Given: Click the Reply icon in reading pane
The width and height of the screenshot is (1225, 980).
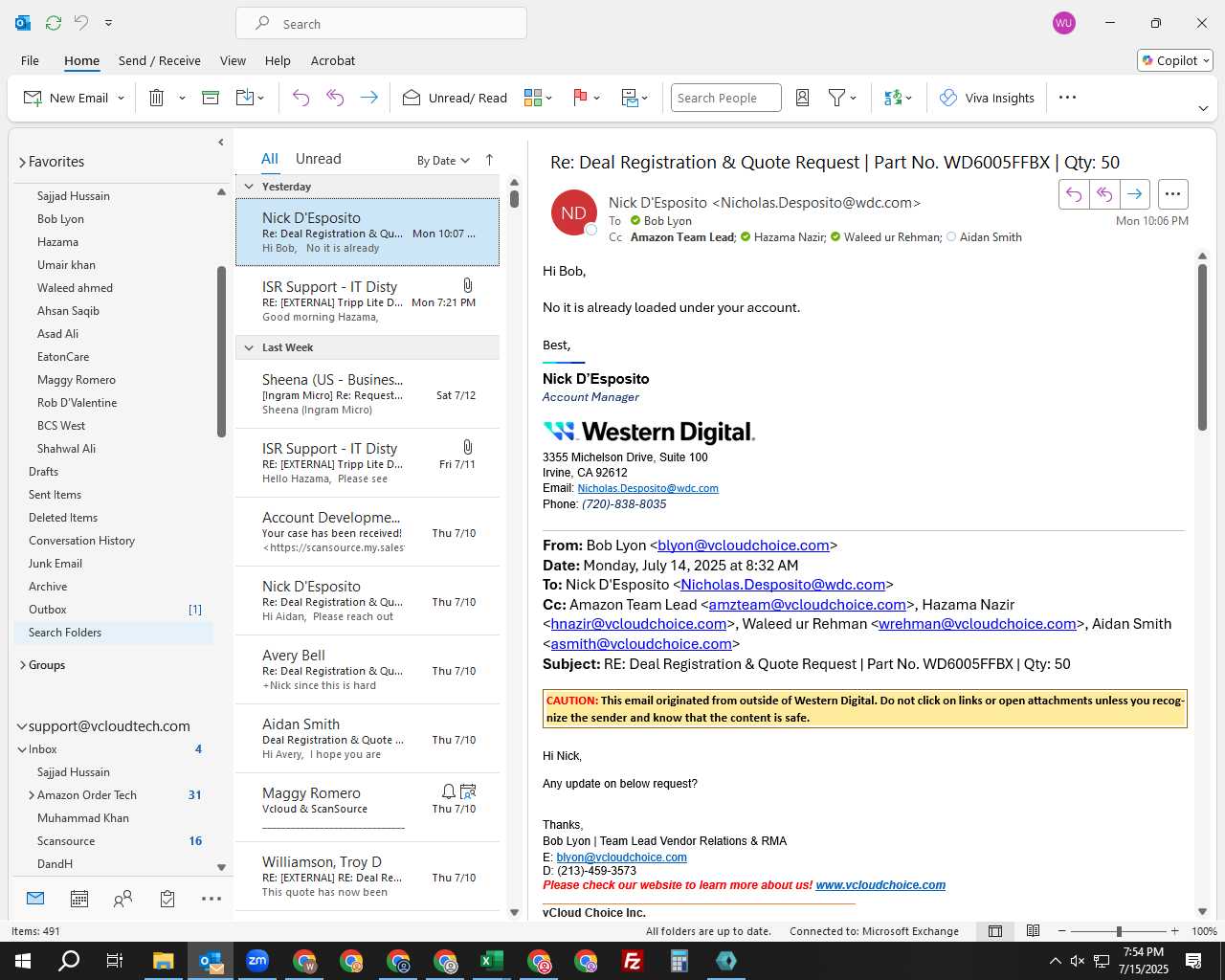Looking at the screenshot, I should [x=1074, y=194].
